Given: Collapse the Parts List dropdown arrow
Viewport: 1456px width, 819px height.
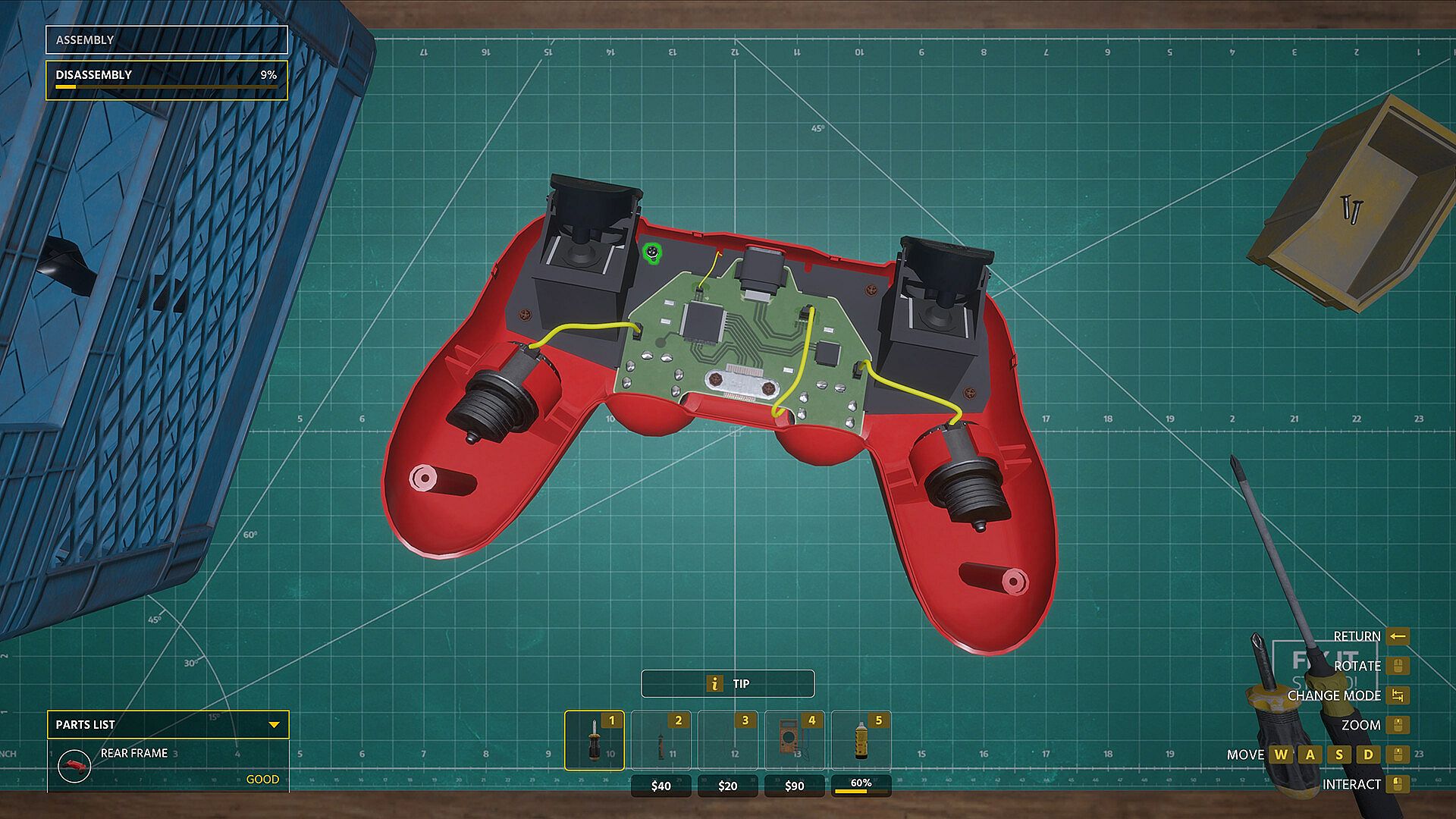Looking at the screenshot, I should (x=274, y=725).
